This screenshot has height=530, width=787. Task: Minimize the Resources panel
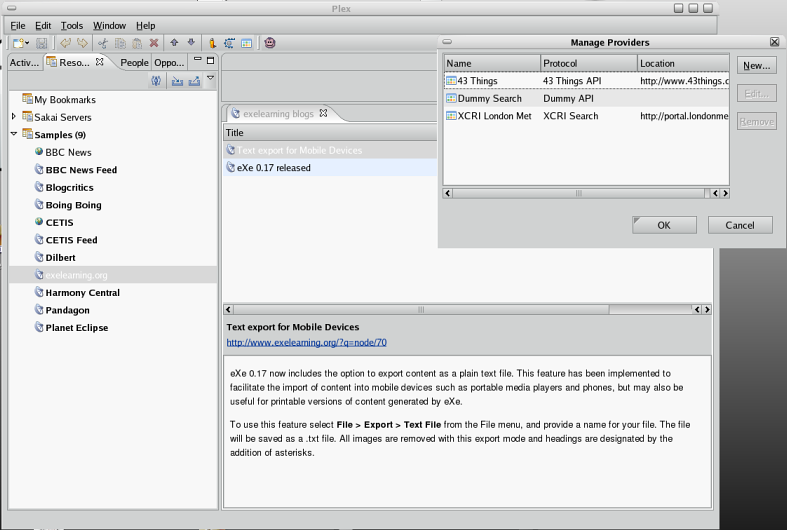(x=198, y=60)
